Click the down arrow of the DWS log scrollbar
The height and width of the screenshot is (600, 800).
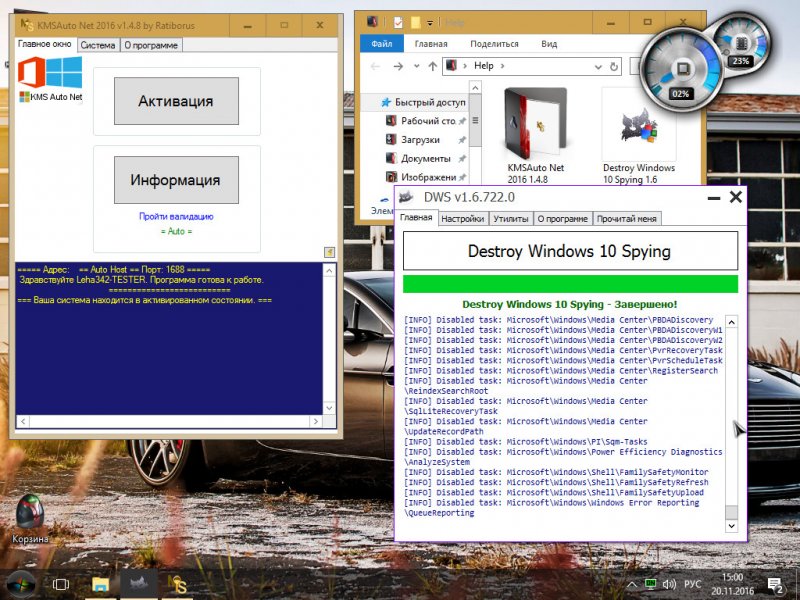tap(732, 526)
